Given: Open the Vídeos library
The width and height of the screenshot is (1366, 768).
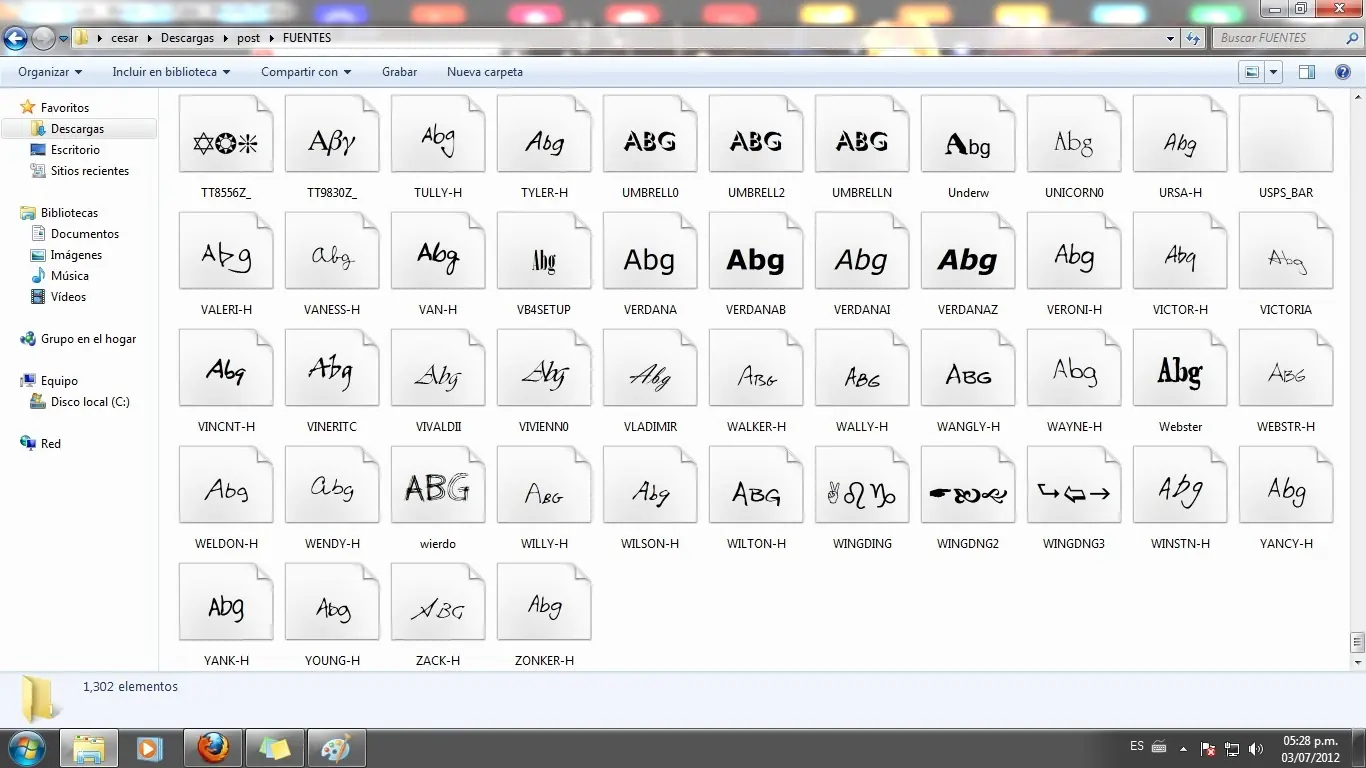Looking at the screenshot, I should pyautogui.click(x=68, y=297).
